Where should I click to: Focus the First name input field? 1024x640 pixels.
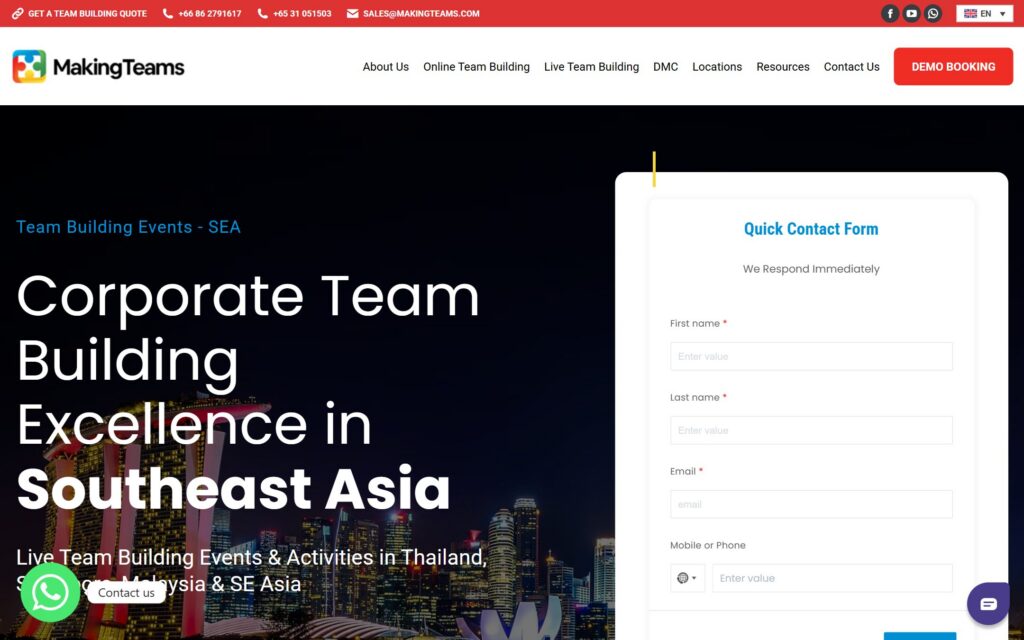[811, 356]
